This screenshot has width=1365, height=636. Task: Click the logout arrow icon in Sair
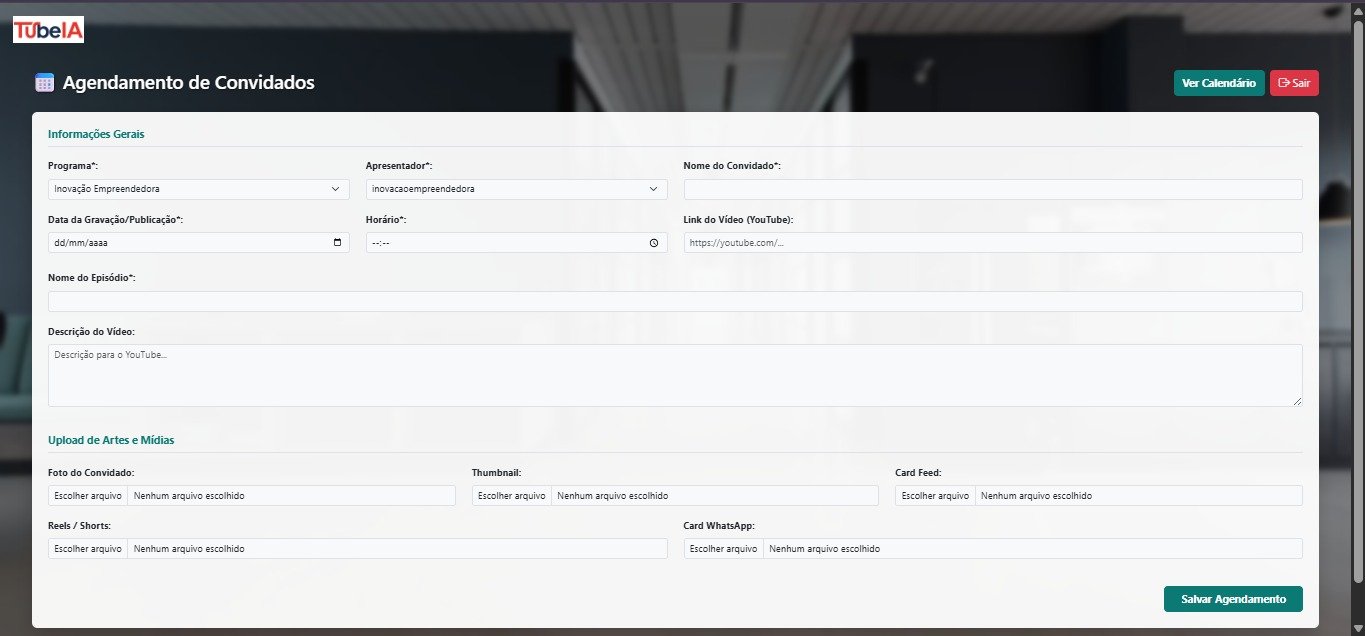point(1284,83)
